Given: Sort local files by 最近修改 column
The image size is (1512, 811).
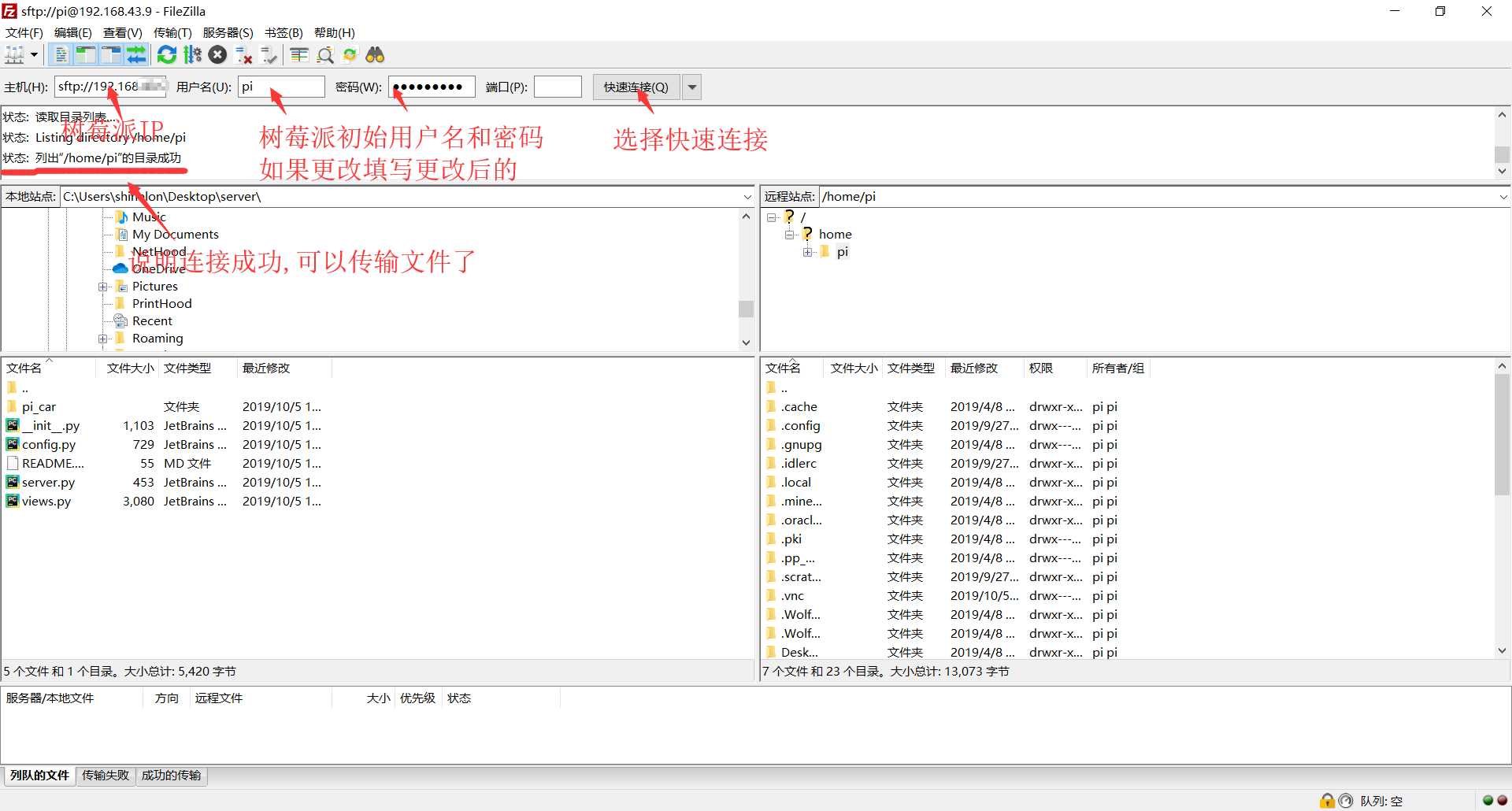Looking at the screenshot, I should click(x=266, y=368).
